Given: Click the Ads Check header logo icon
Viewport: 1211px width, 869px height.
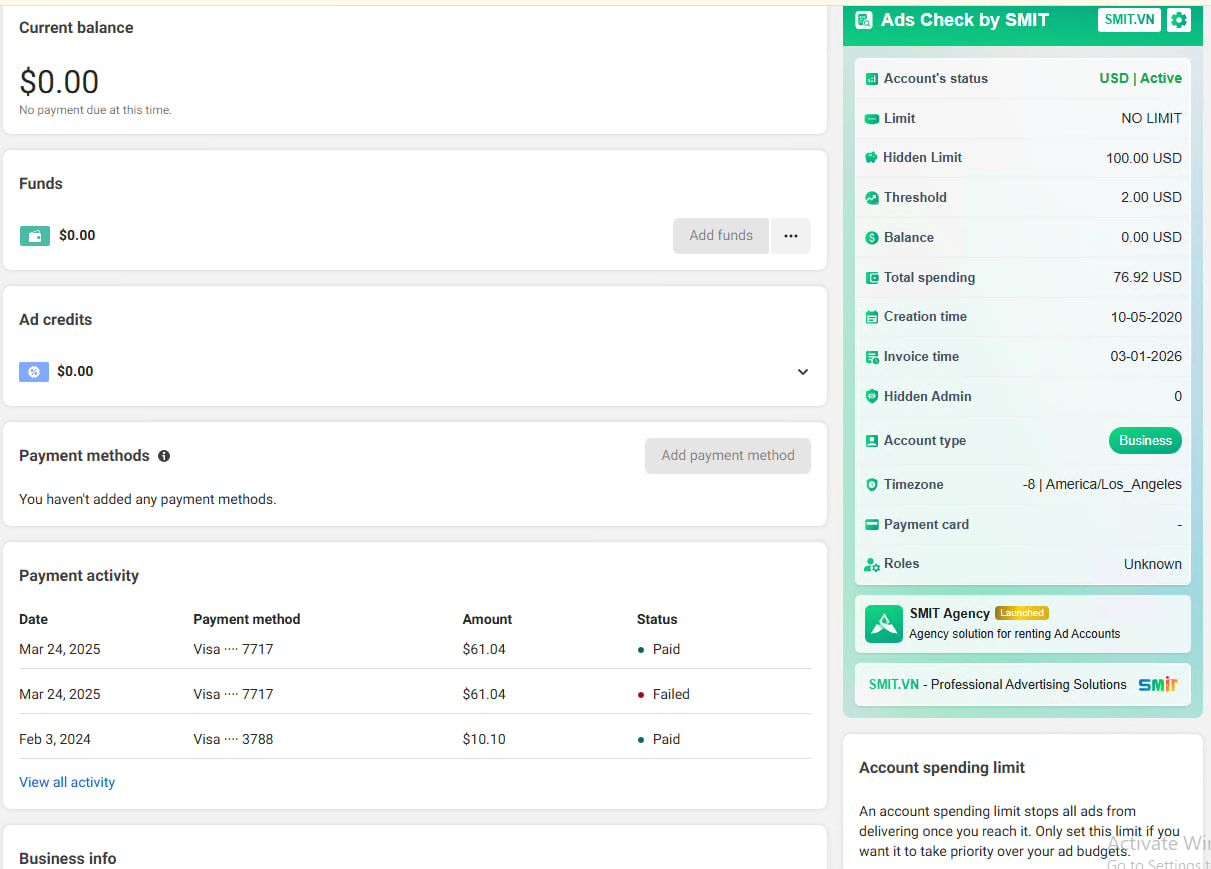Looking at the screenshot, I should click(864, 20).
